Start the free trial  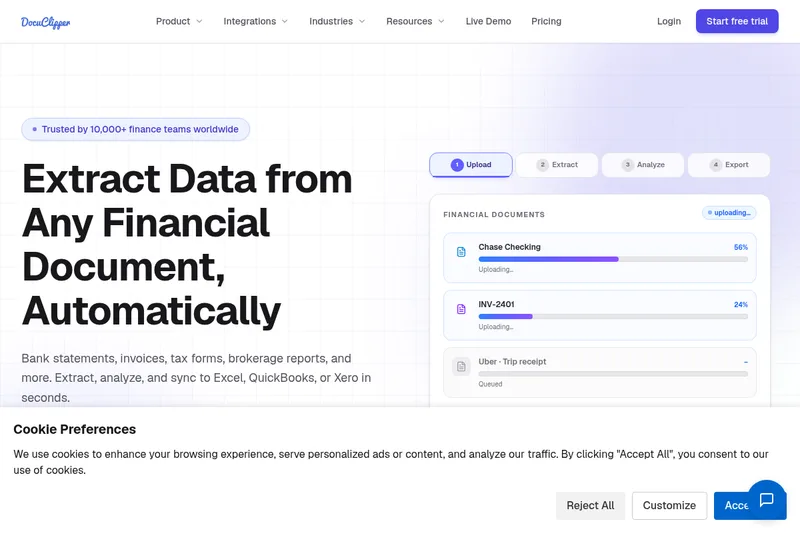click(x=737, y=21)
